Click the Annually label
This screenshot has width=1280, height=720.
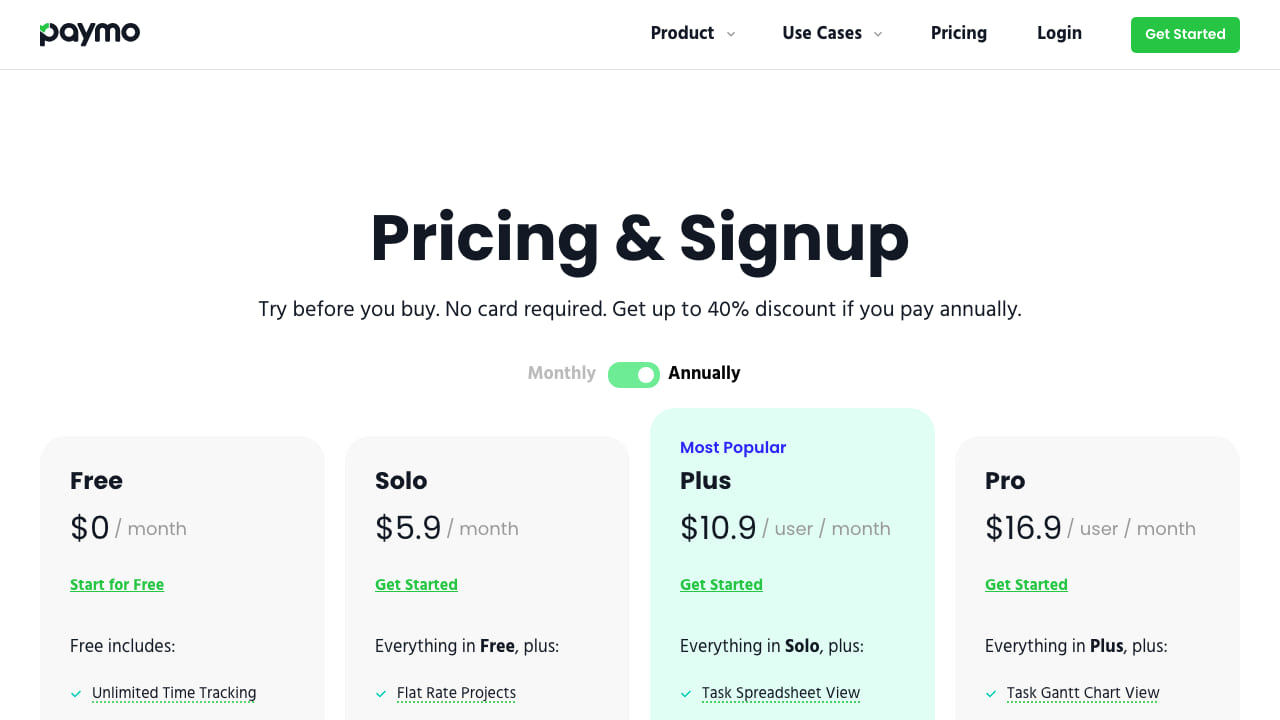pyautogui.click(x=704, y=373)
